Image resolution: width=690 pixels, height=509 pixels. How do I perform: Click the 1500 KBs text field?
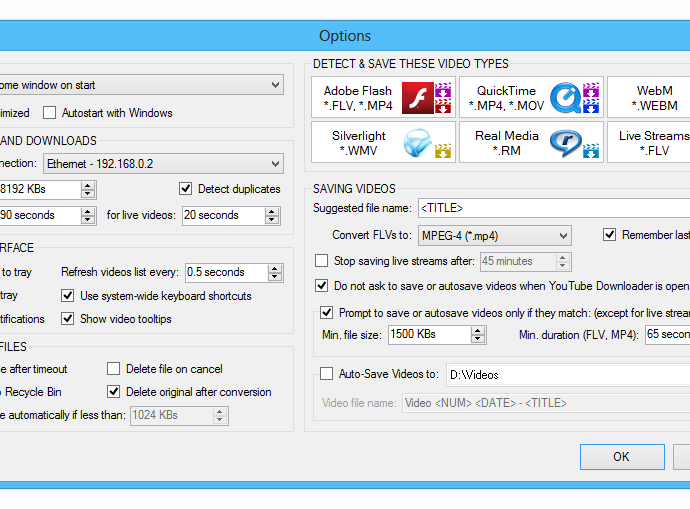430,335
